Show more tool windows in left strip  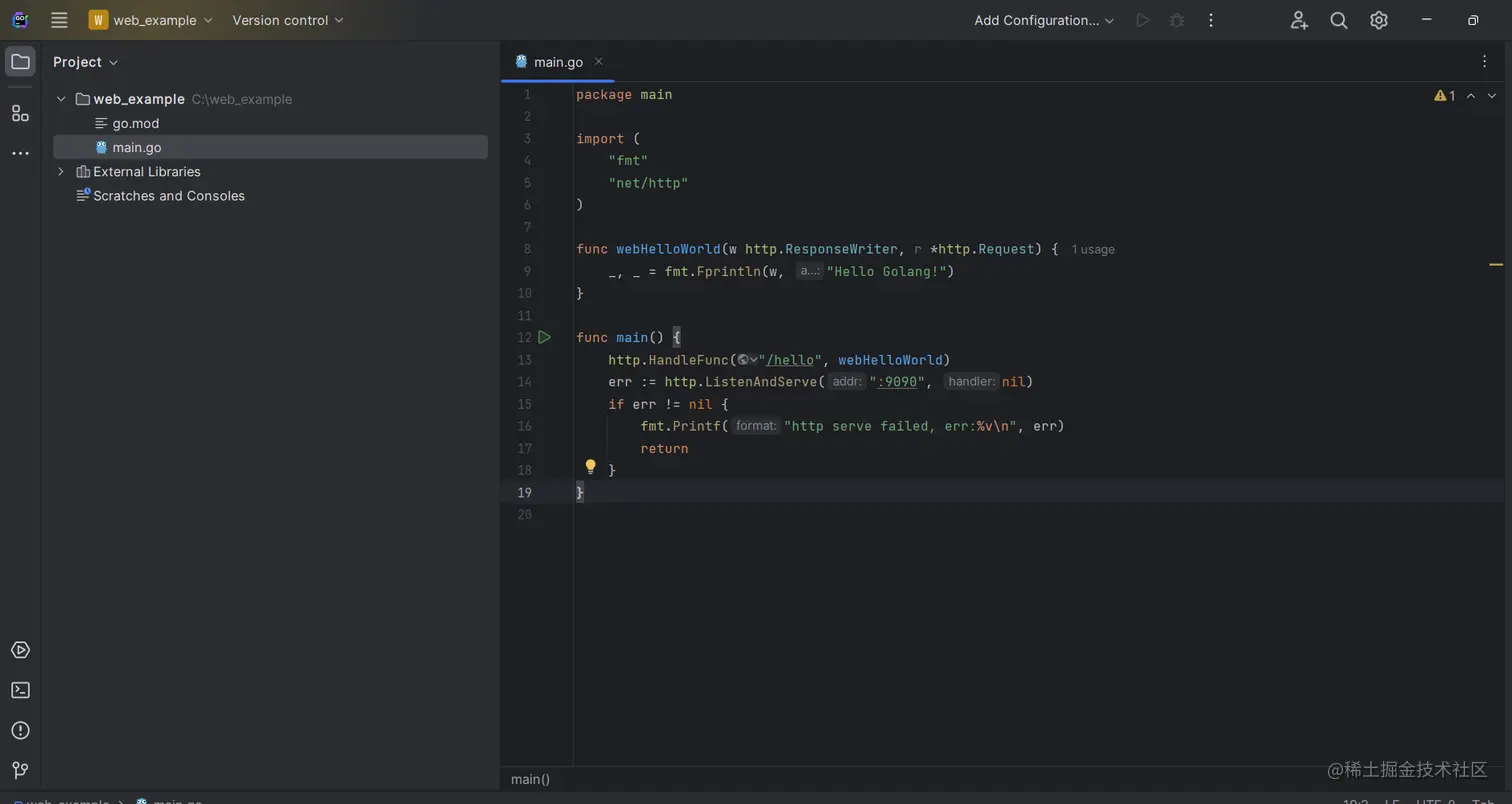pos(20,153)
